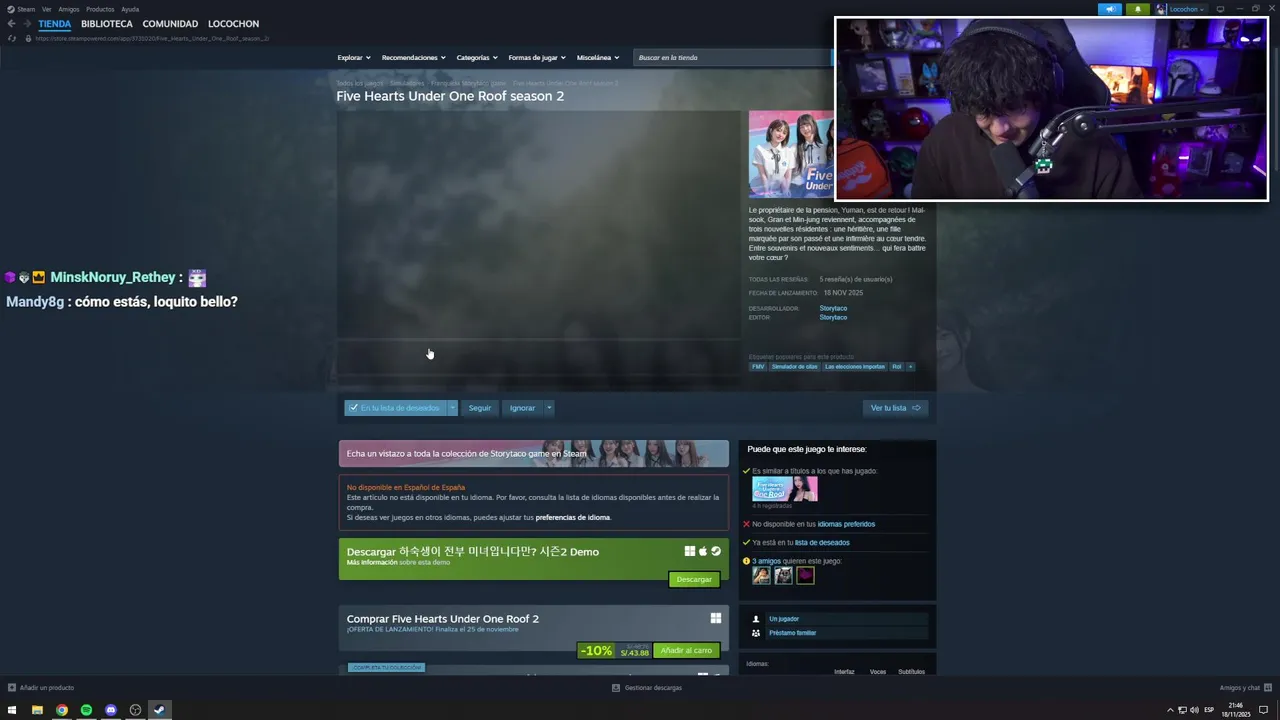This screenshot has height=720, width=1280.
Task: Click the Windows platform icon on demo banner
Action: point(690,551)
